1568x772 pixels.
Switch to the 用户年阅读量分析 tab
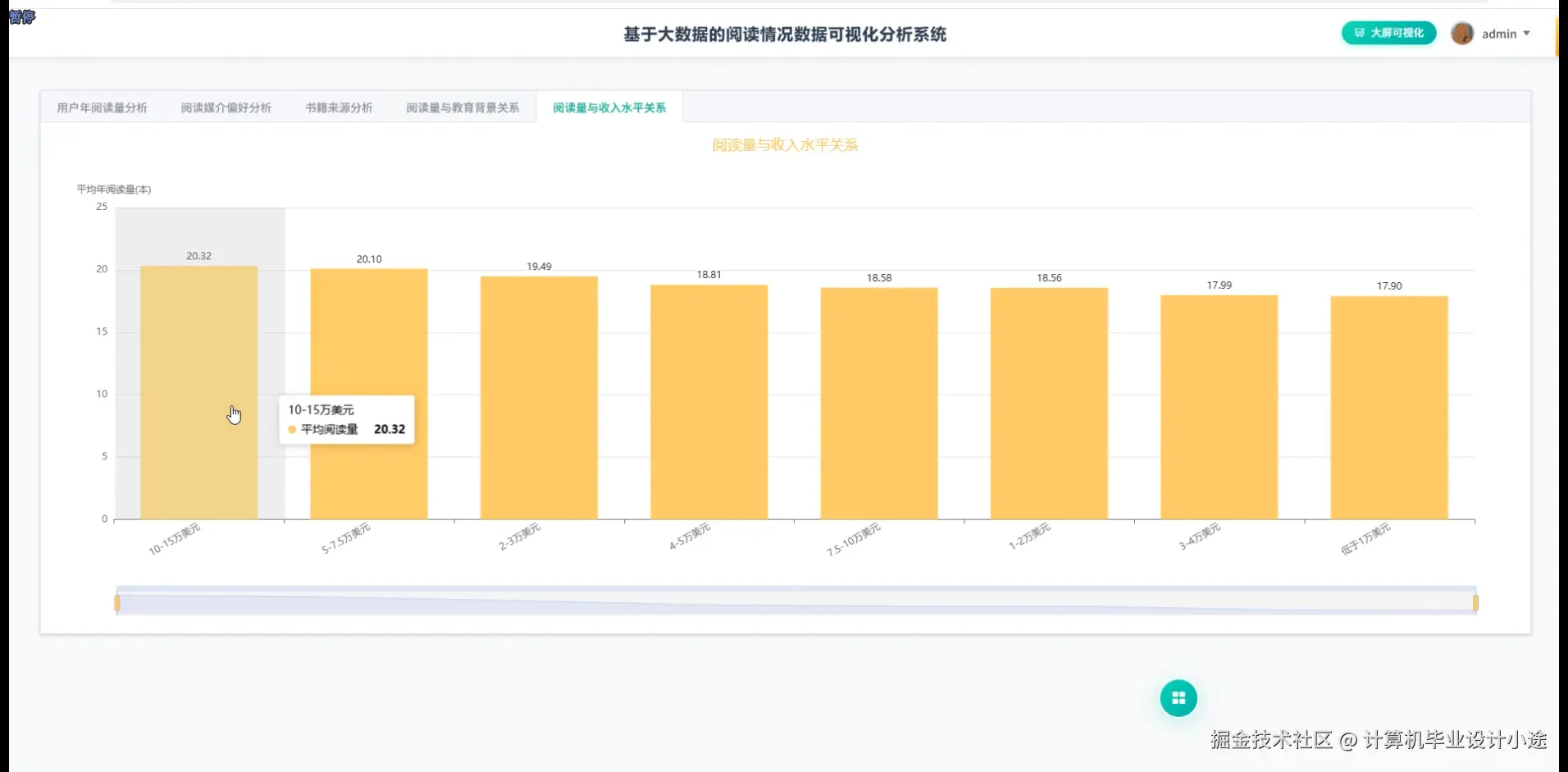coord(101,107)
